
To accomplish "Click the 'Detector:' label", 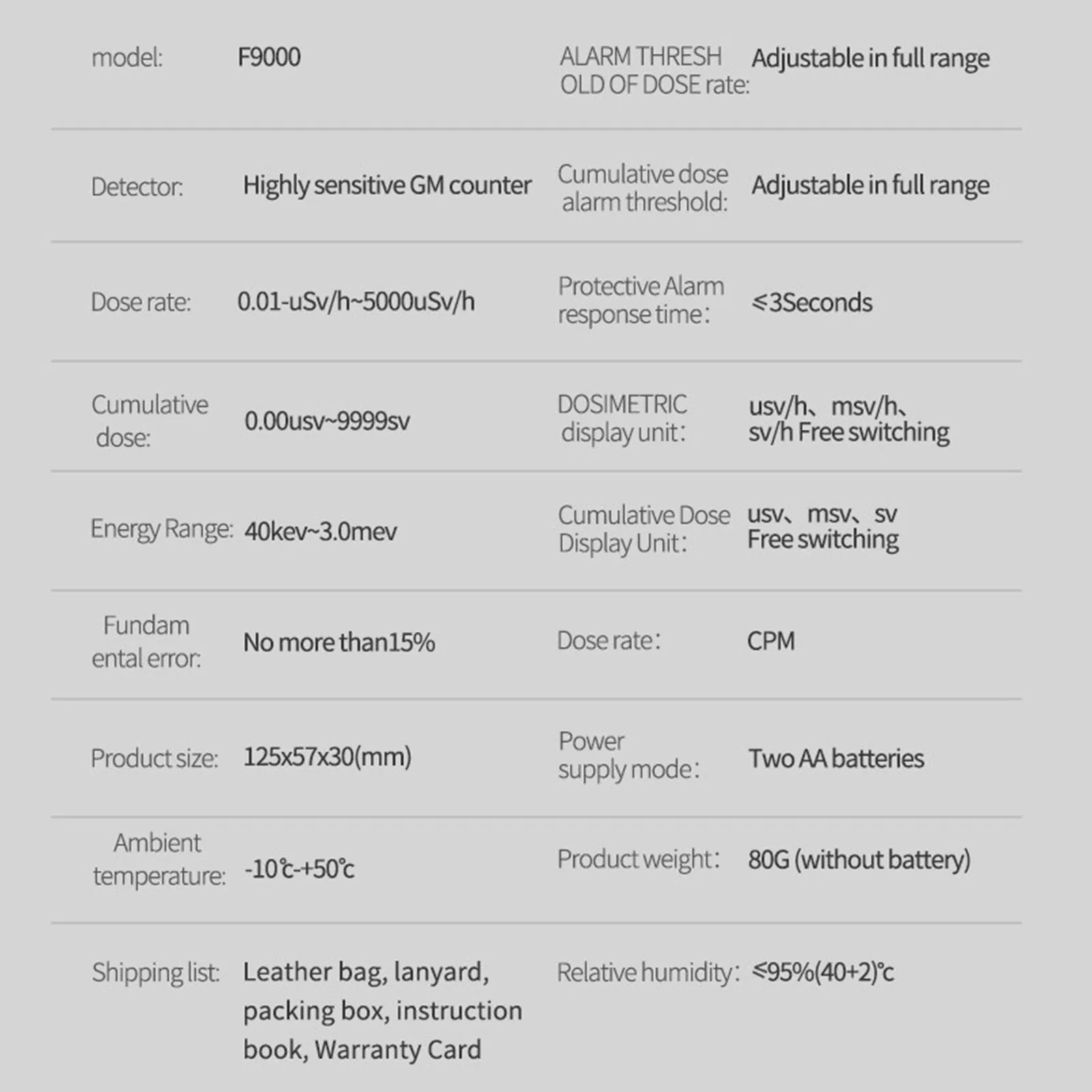I will click(x=137, y=187).
